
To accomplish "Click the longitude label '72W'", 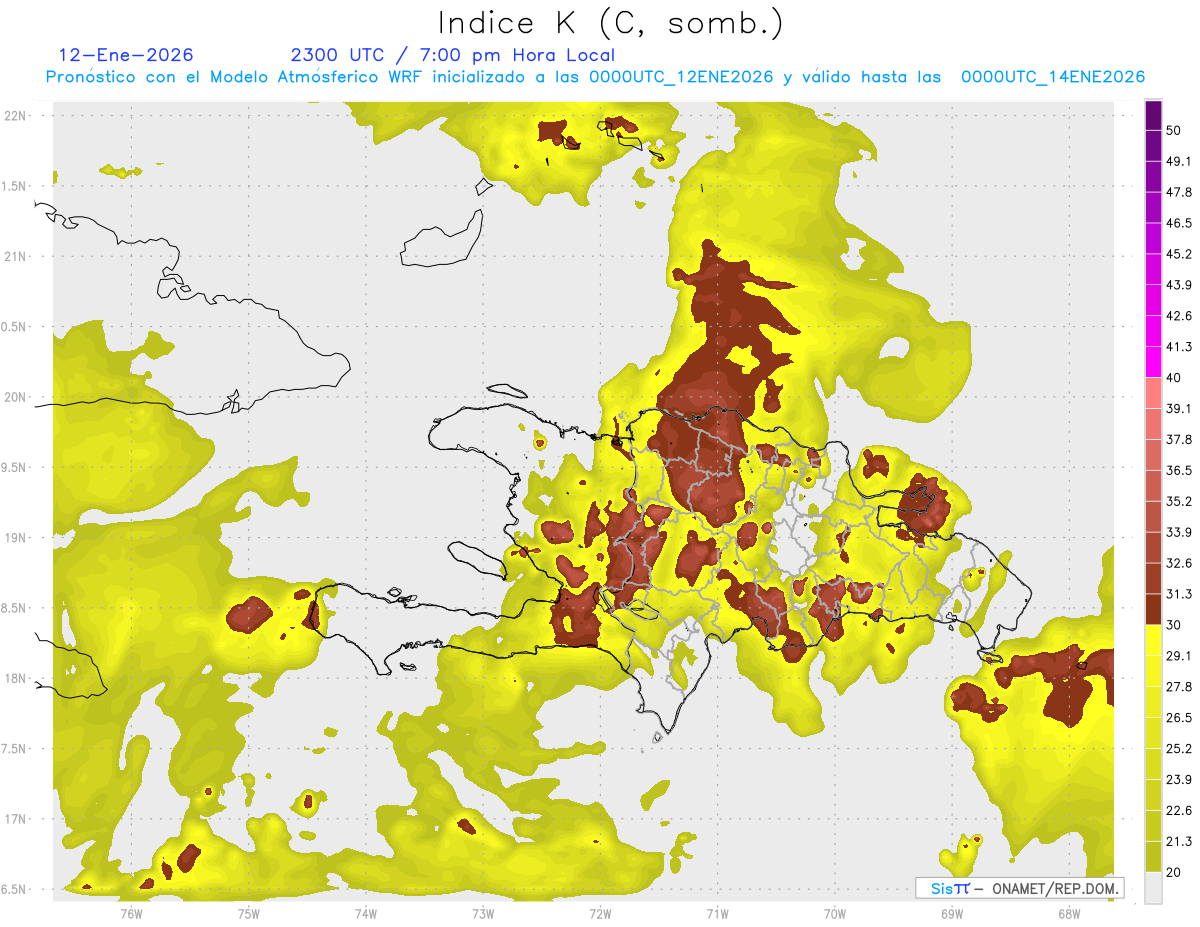I will [600, 913].
